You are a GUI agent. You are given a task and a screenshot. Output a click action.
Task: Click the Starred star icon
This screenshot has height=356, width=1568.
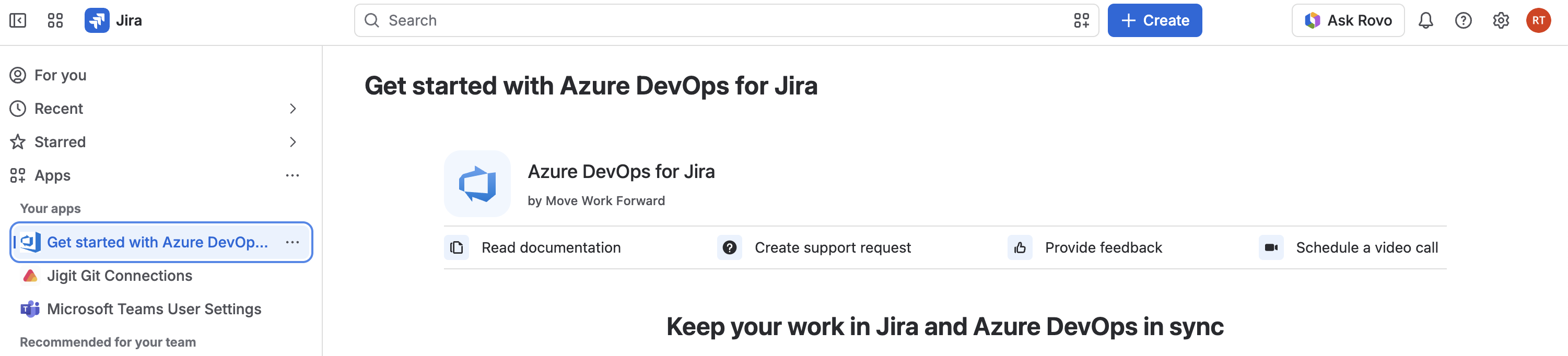[18, 142]
